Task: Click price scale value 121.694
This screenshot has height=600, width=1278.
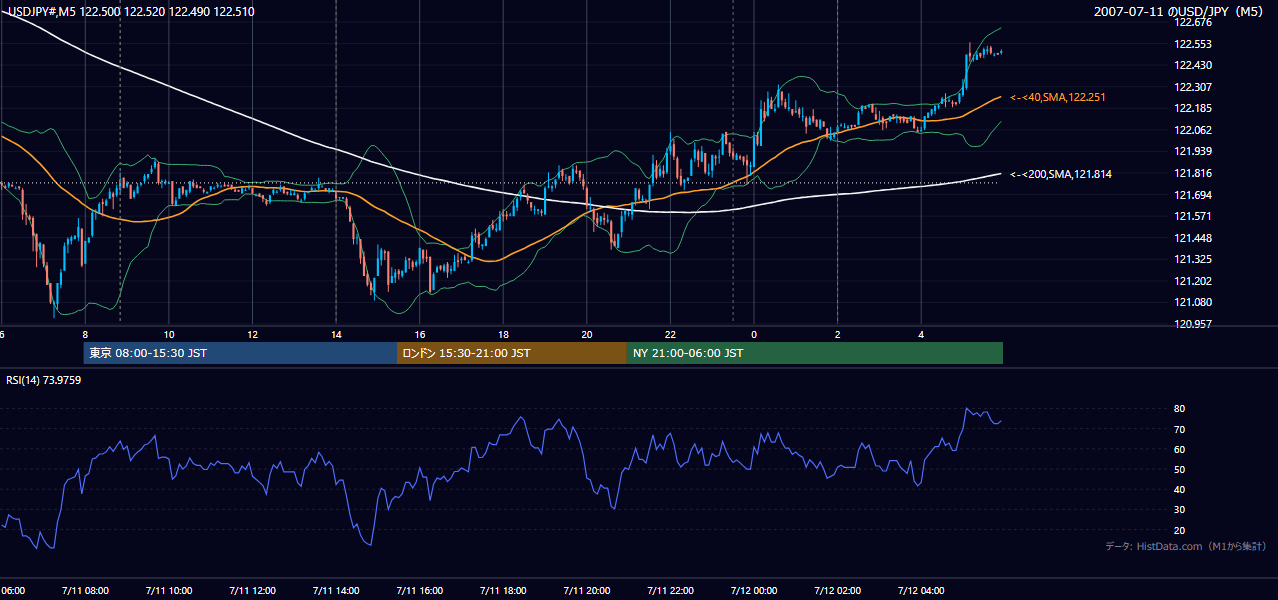Action: pyautogui.click(x=1192, y=195)
